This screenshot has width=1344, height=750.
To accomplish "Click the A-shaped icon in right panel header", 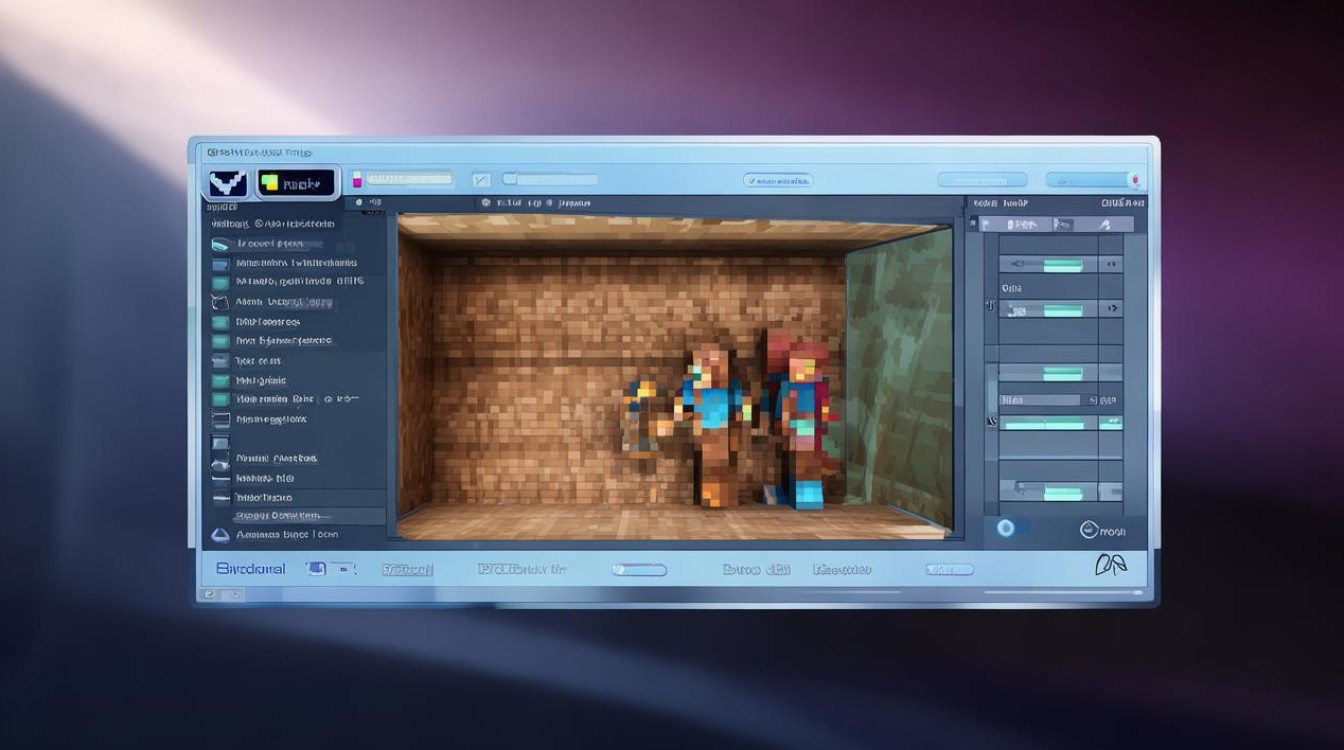I will 1106,225.
